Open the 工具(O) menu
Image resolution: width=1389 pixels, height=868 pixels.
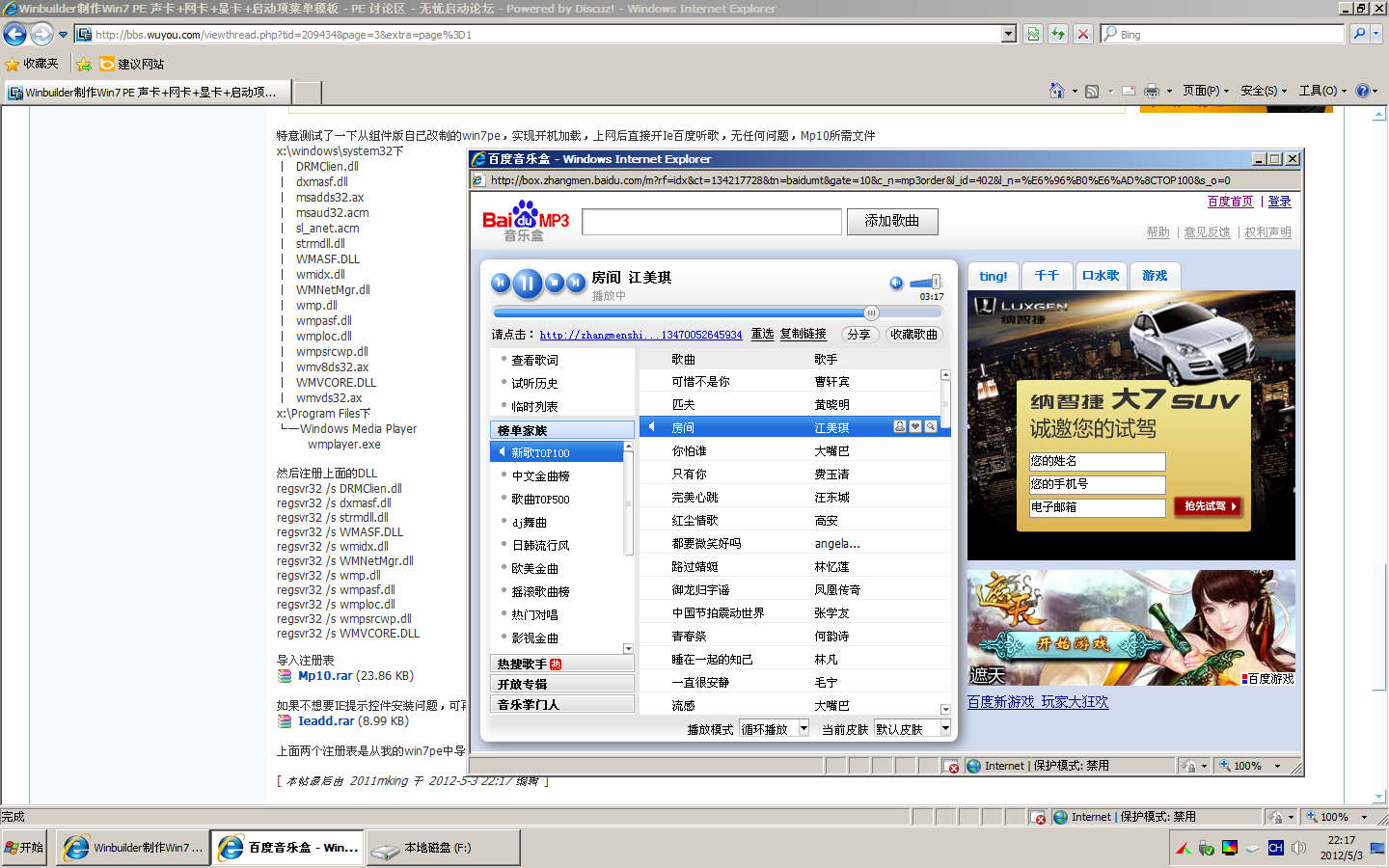click(1322, 91)
